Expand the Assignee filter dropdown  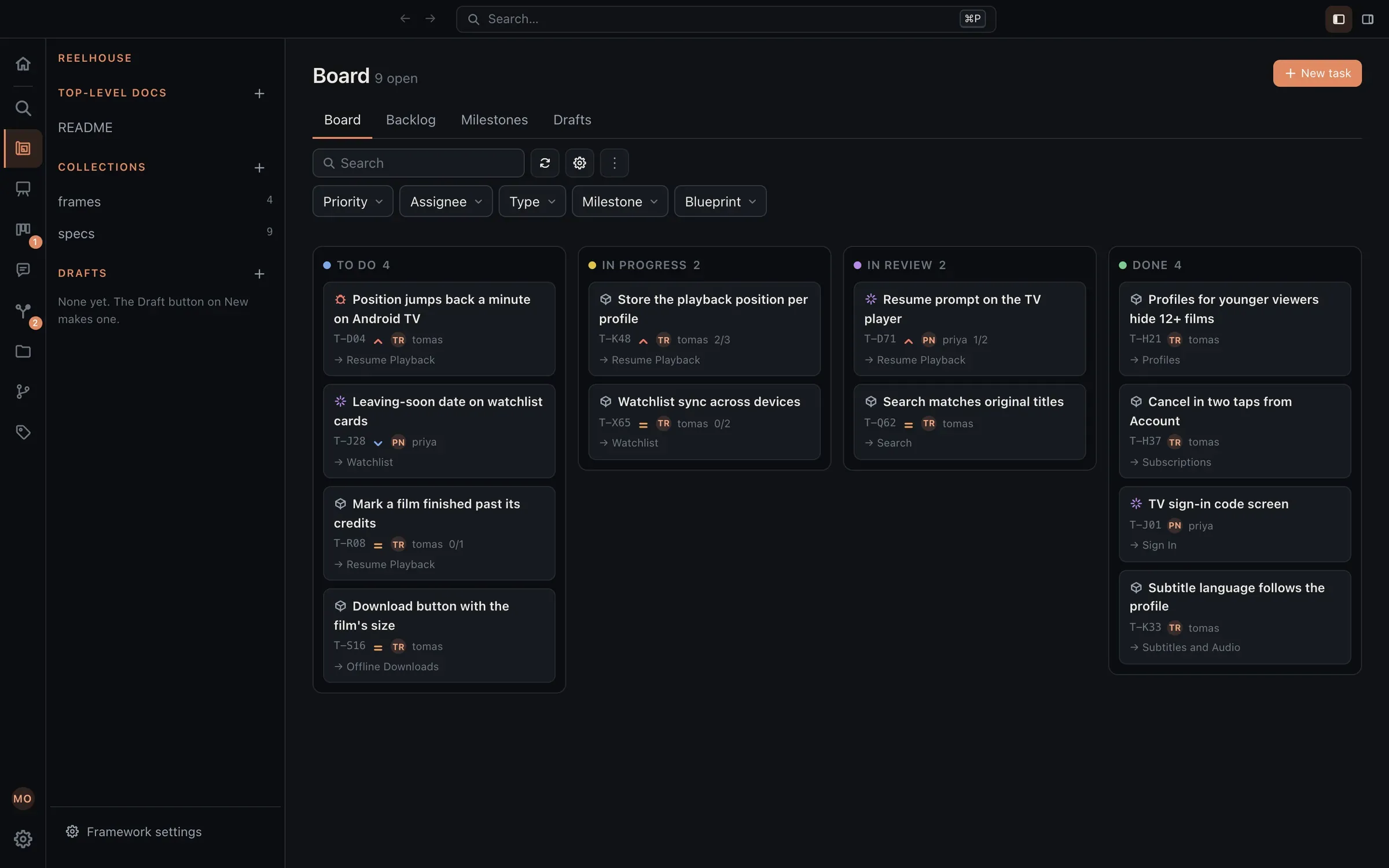tap(446, 201)
